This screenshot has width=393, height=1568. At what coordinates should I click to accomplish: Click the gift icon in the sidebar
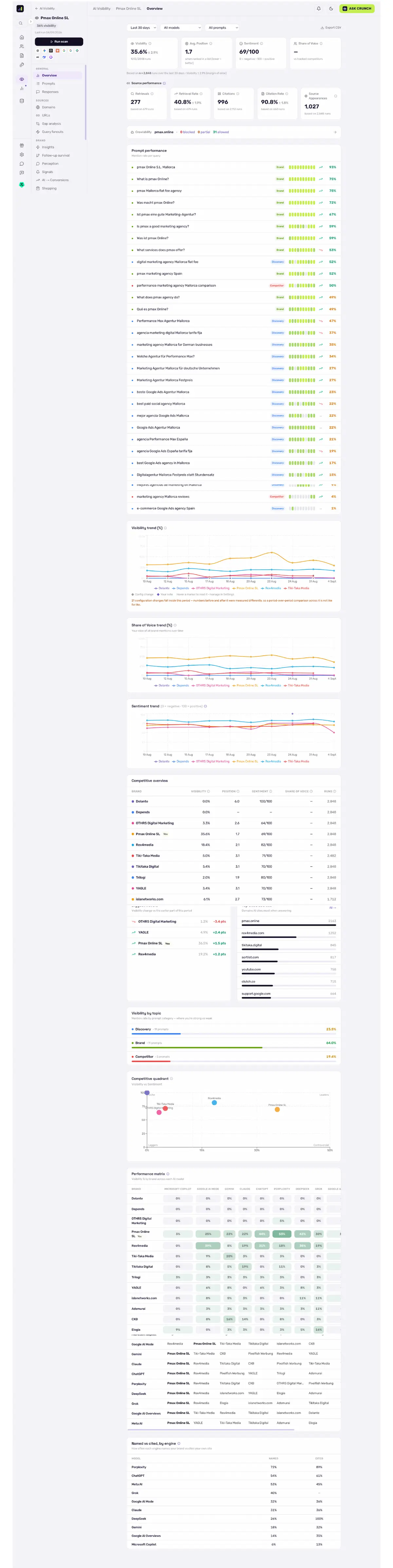(x=21, y=145)
